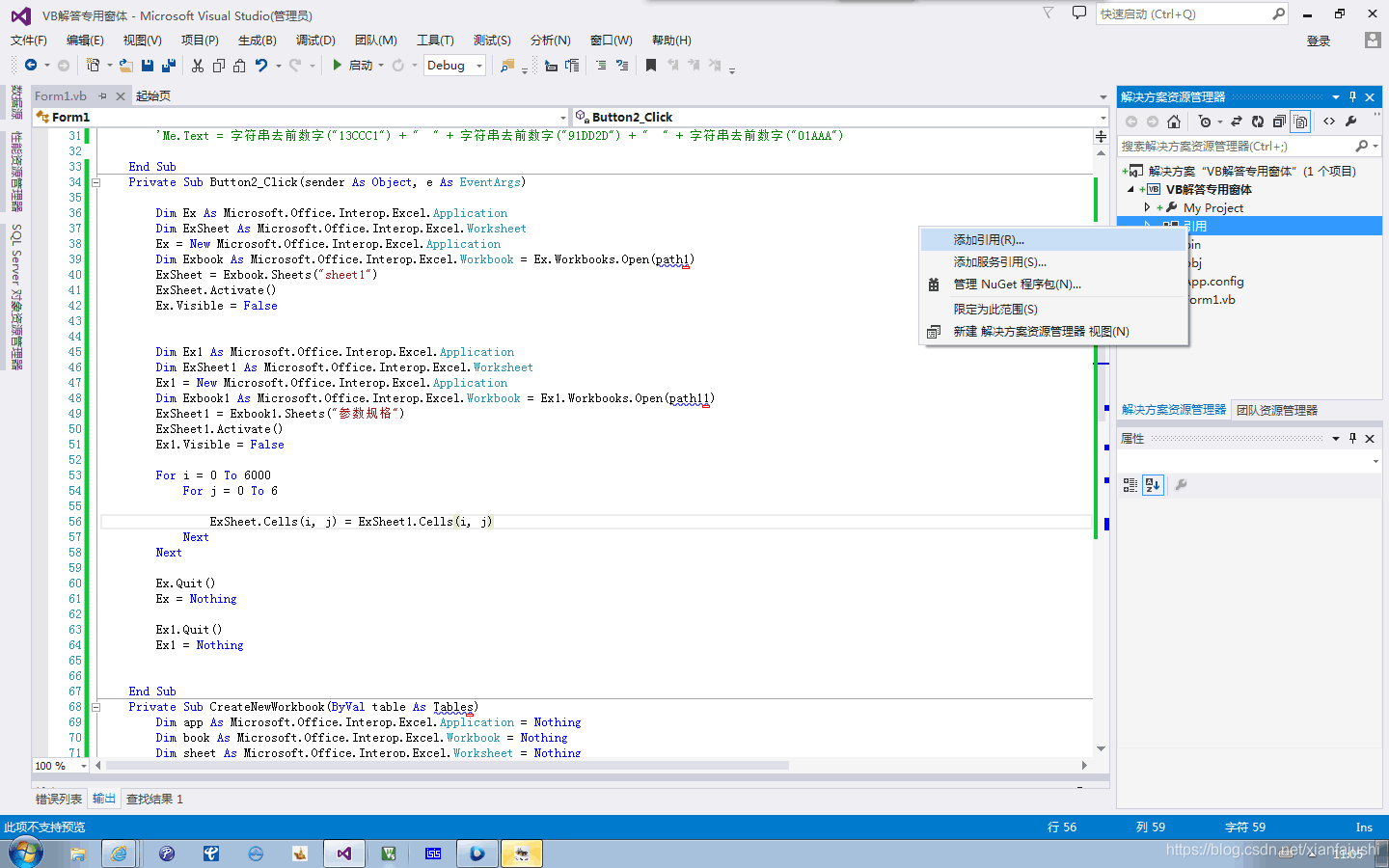
Task: Open Properties wrench icon in Solution Explorer
Action: 1351,122
